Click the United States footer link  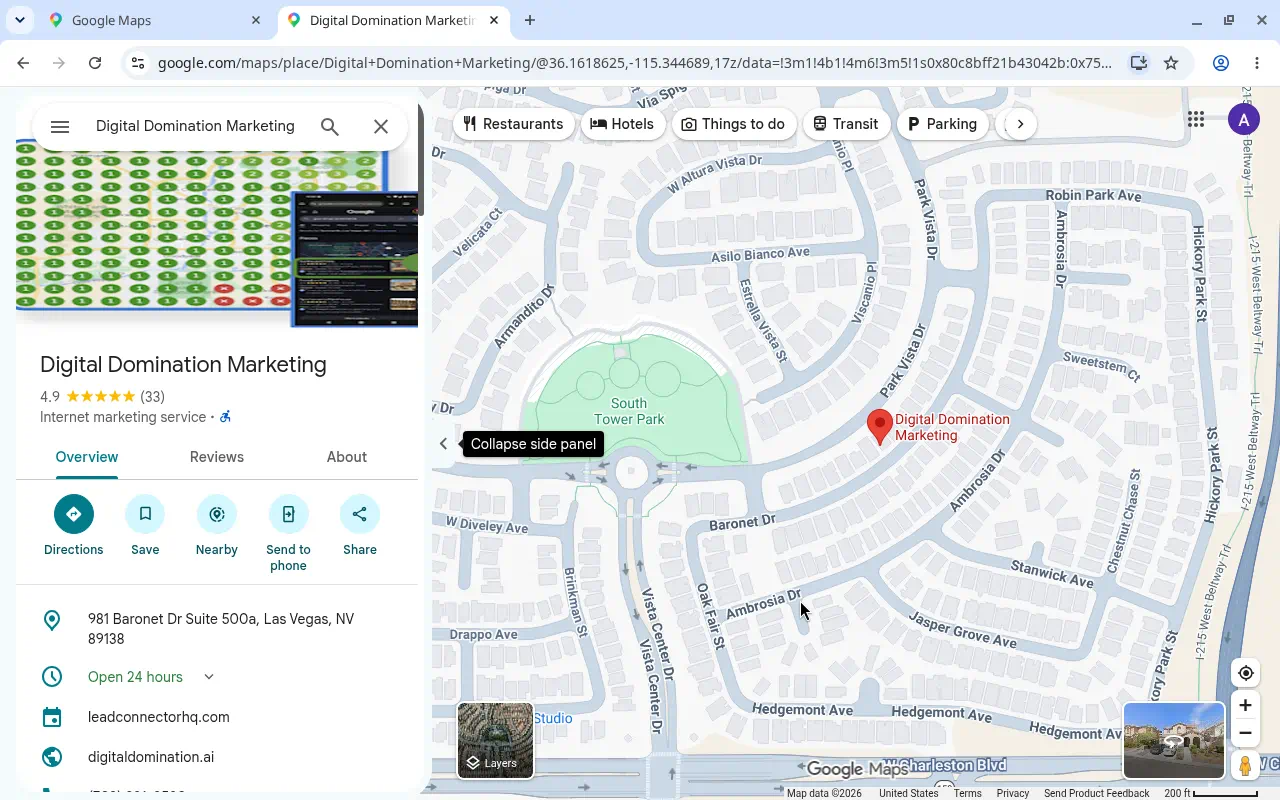(x=908, y=793)
